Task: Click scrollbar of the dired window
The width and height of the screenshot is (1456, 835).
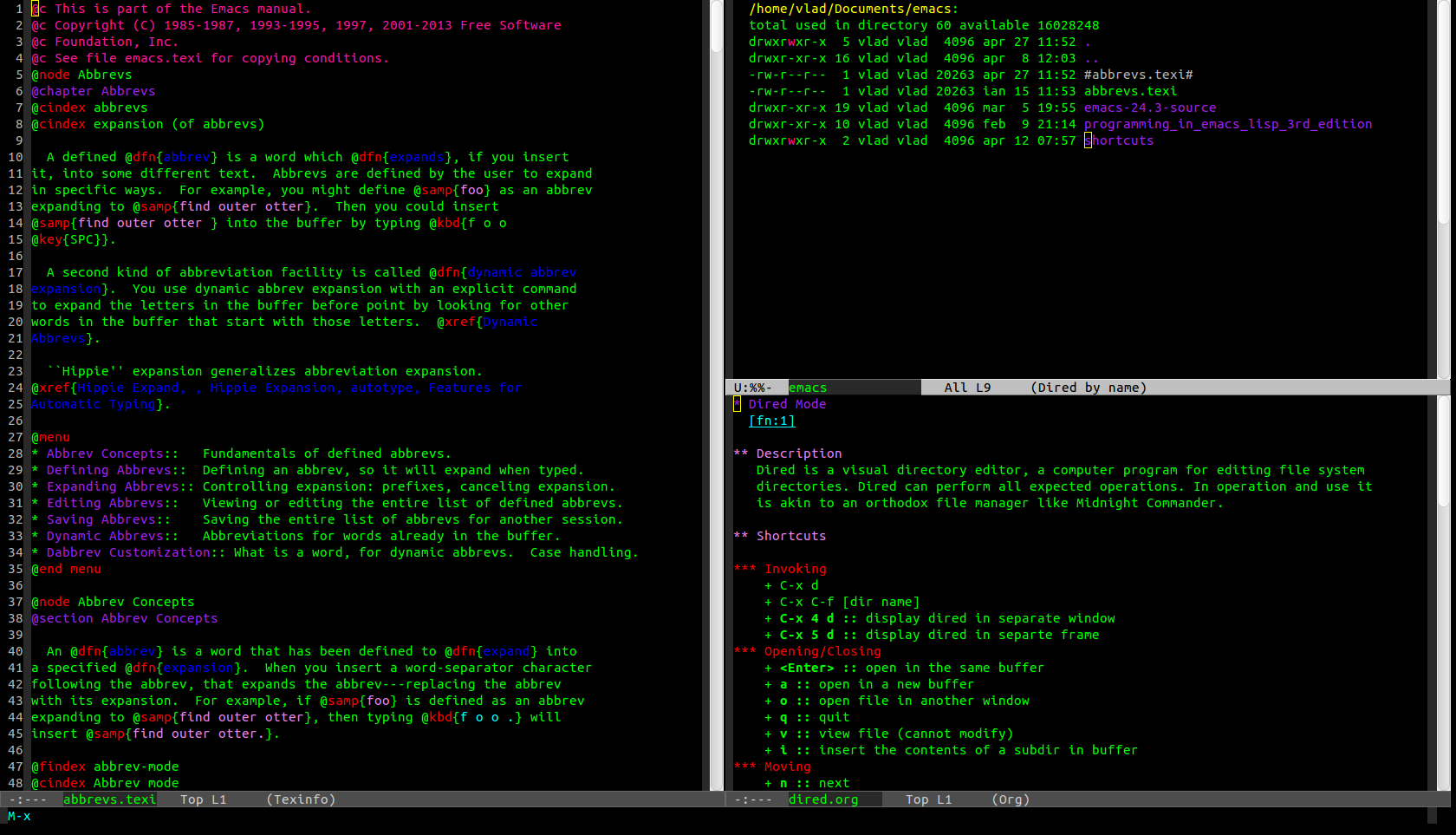Action: 1444,189
